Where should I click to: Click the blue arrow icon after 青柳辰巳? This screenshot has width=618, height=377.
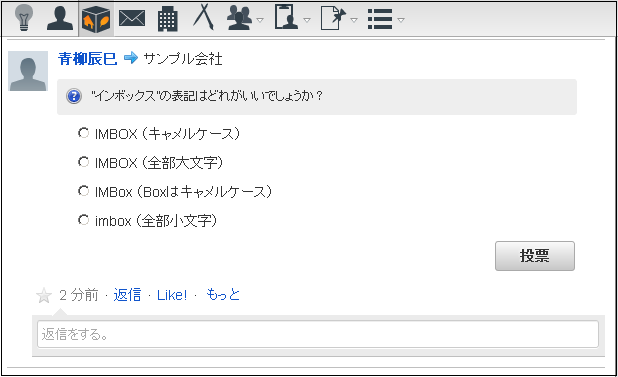[x=131, y=58]
